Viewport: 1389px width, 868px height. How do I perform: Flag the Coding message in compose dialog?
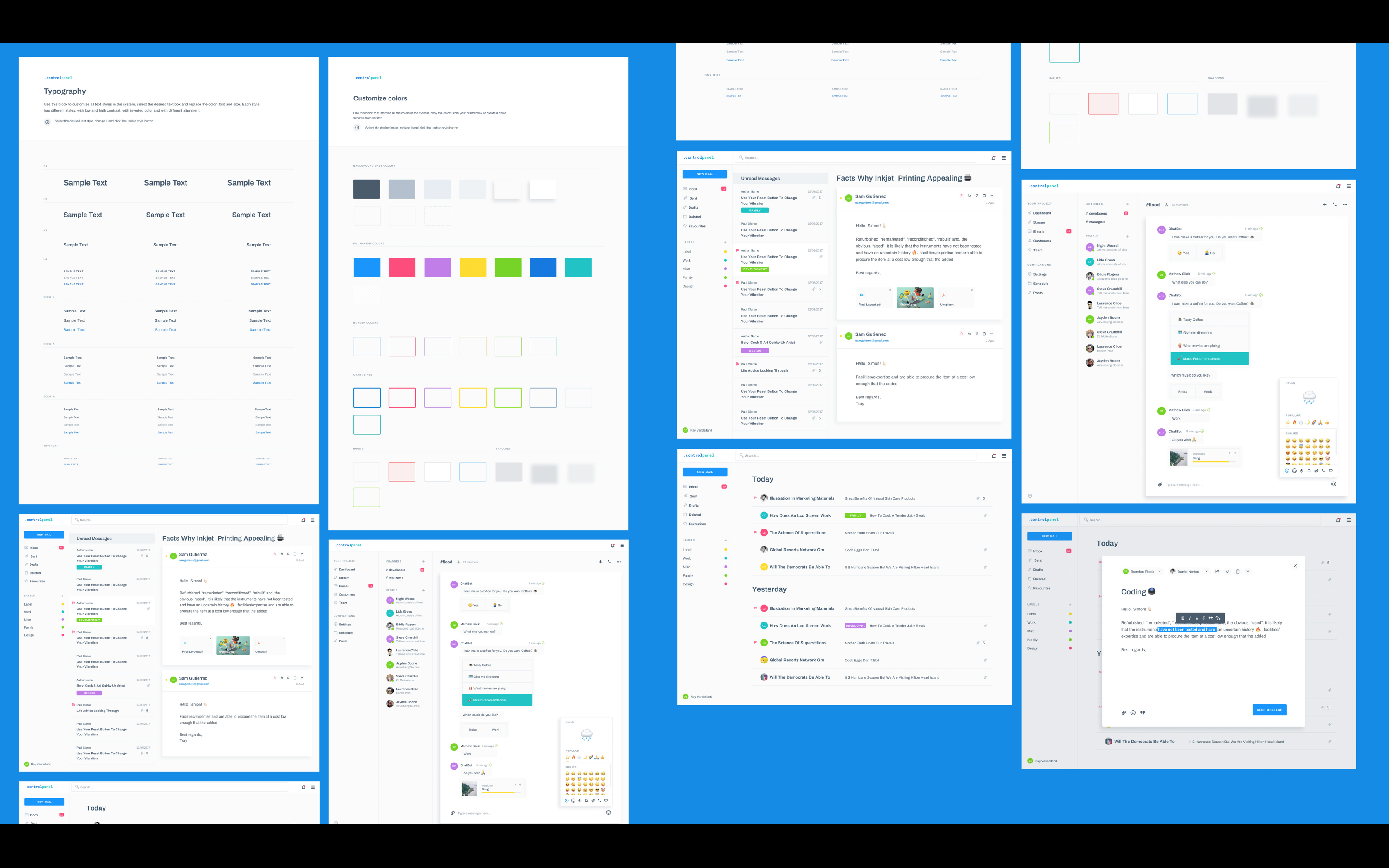click(1217, 571)
